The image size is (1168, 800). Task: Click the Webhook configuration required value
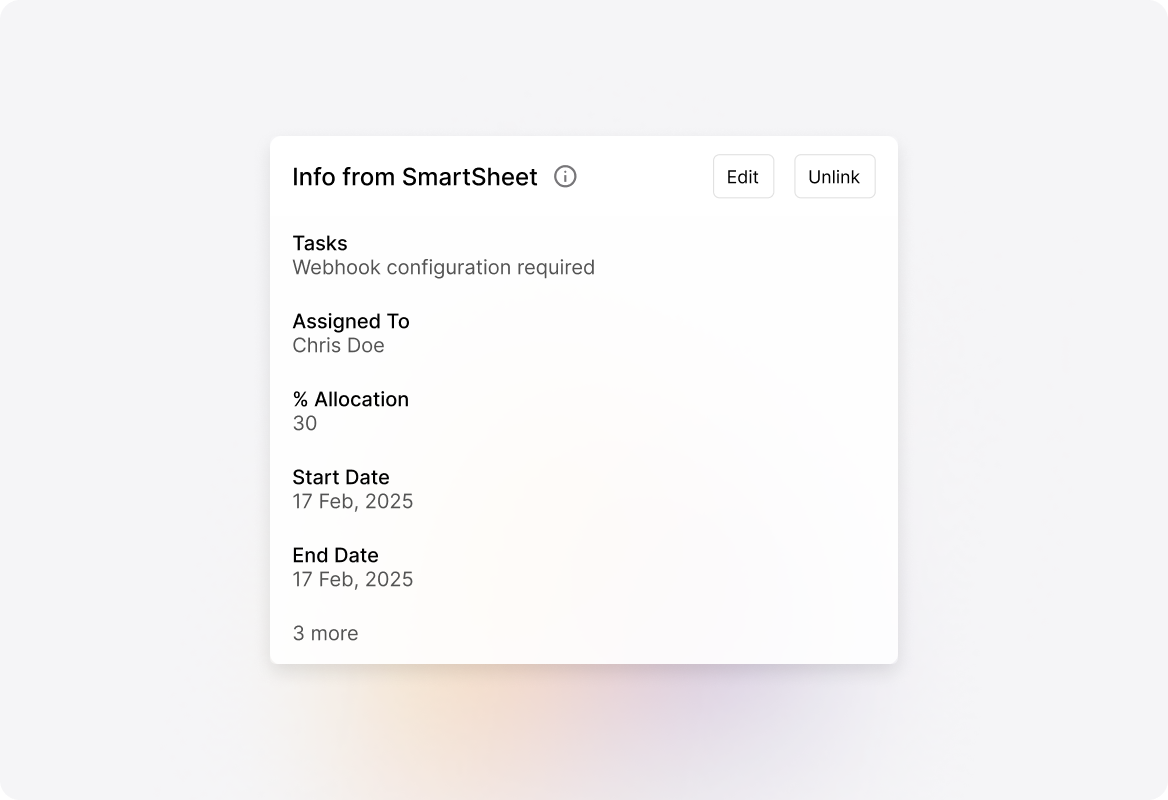[443, 267]
